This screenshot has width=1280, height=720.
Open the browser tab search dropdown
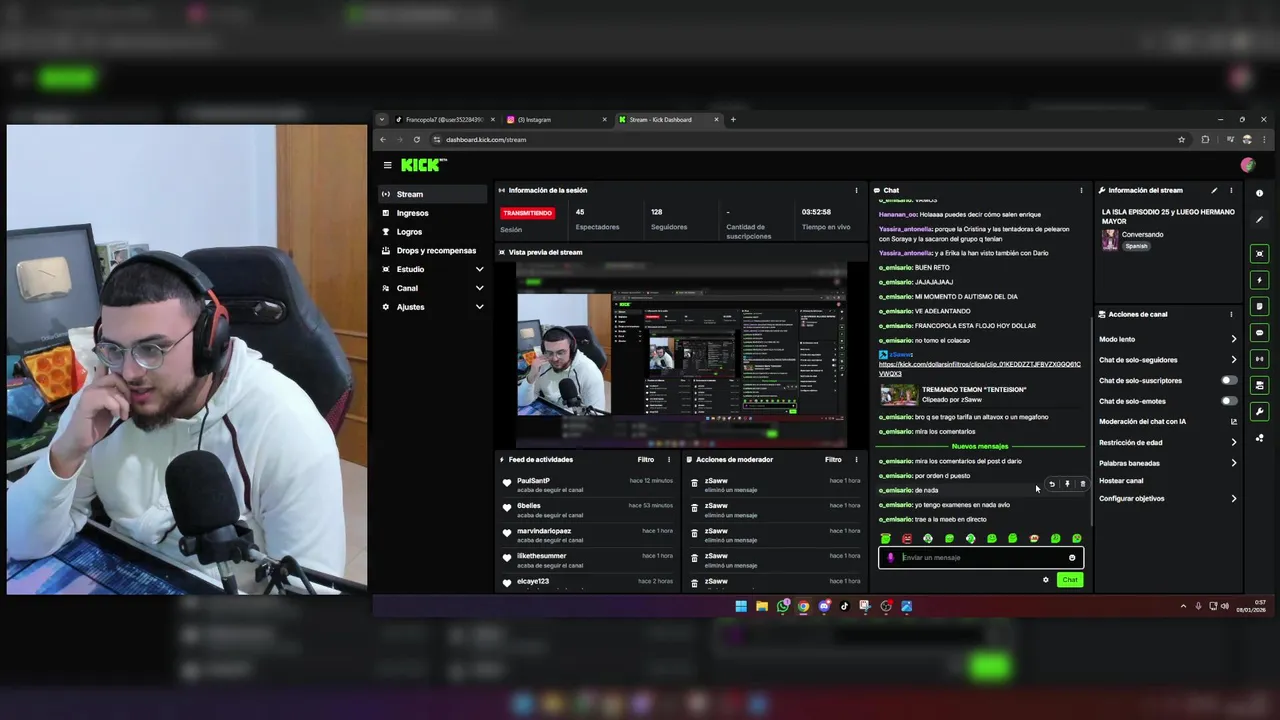[381, 119]
